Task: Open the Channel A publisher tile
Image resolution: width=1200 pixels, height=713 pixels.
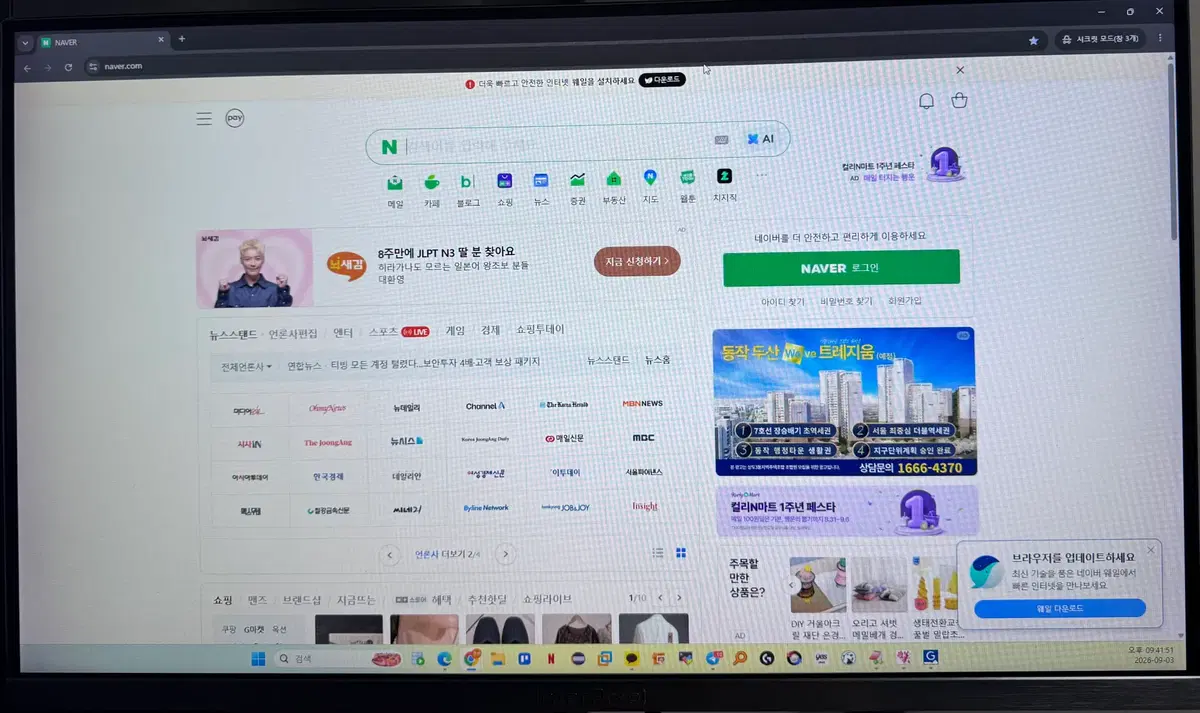Action: point(486,406)
